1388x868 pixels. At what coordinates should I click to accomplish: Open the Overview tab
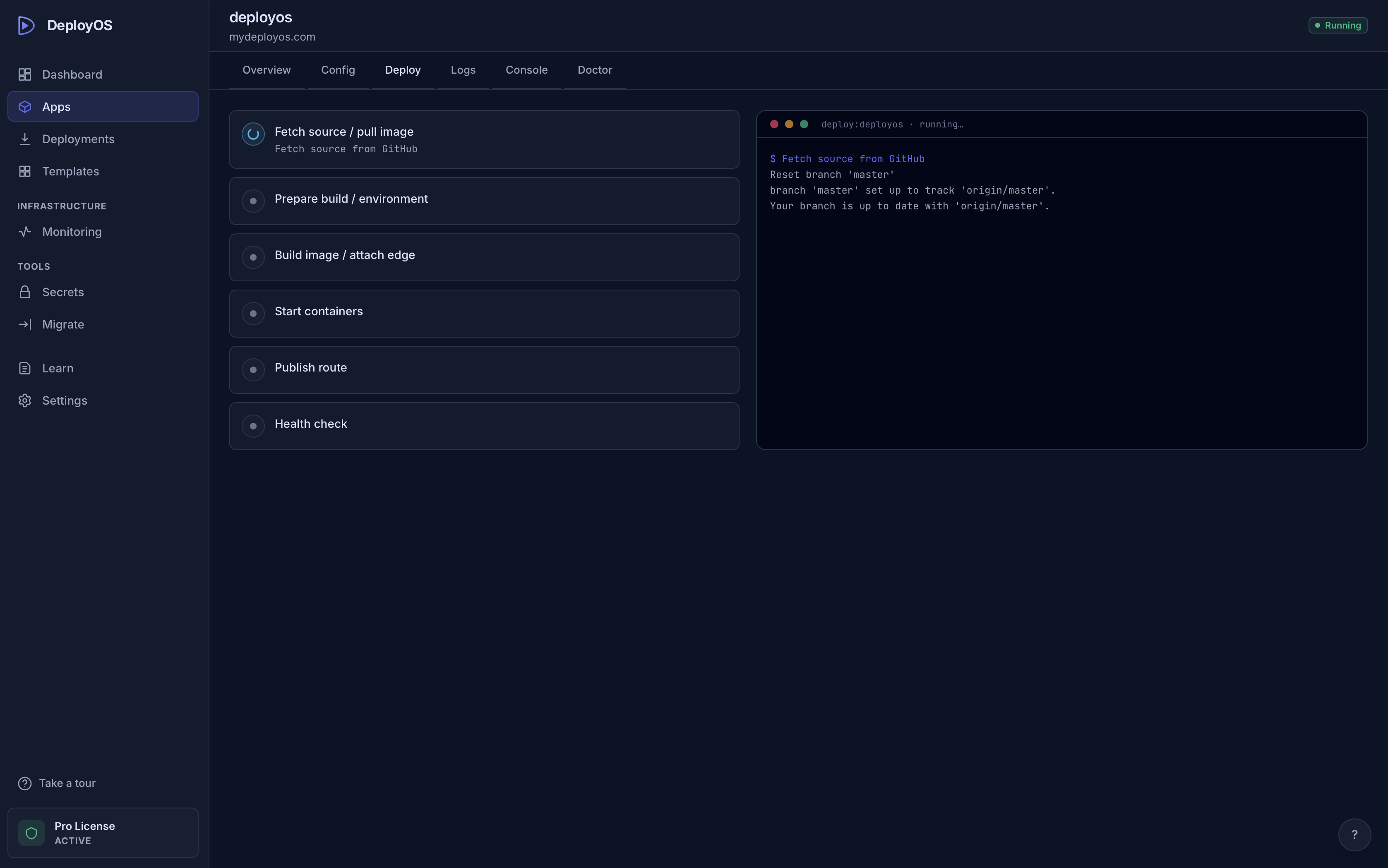click(267, 70)
